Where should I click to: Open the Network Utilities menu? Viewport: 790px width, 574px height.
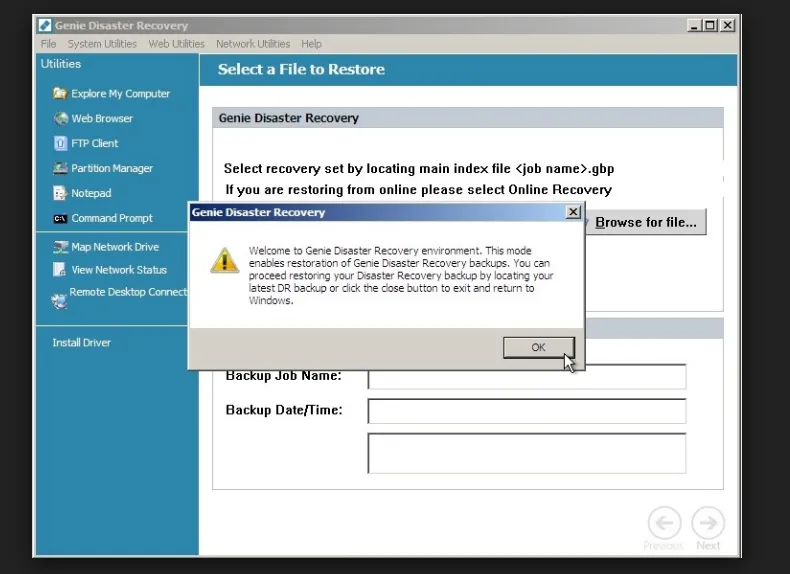(x=253, y=44)
